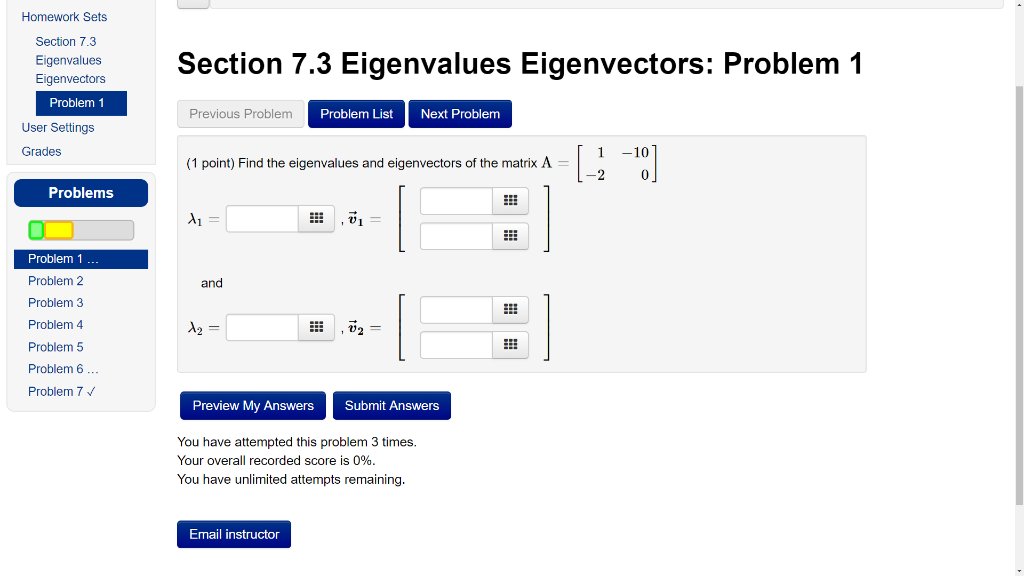The height and width of the screenshot is (576, 1024).
Task: Navigate to Problem 5
Action: tap(56, 346)
